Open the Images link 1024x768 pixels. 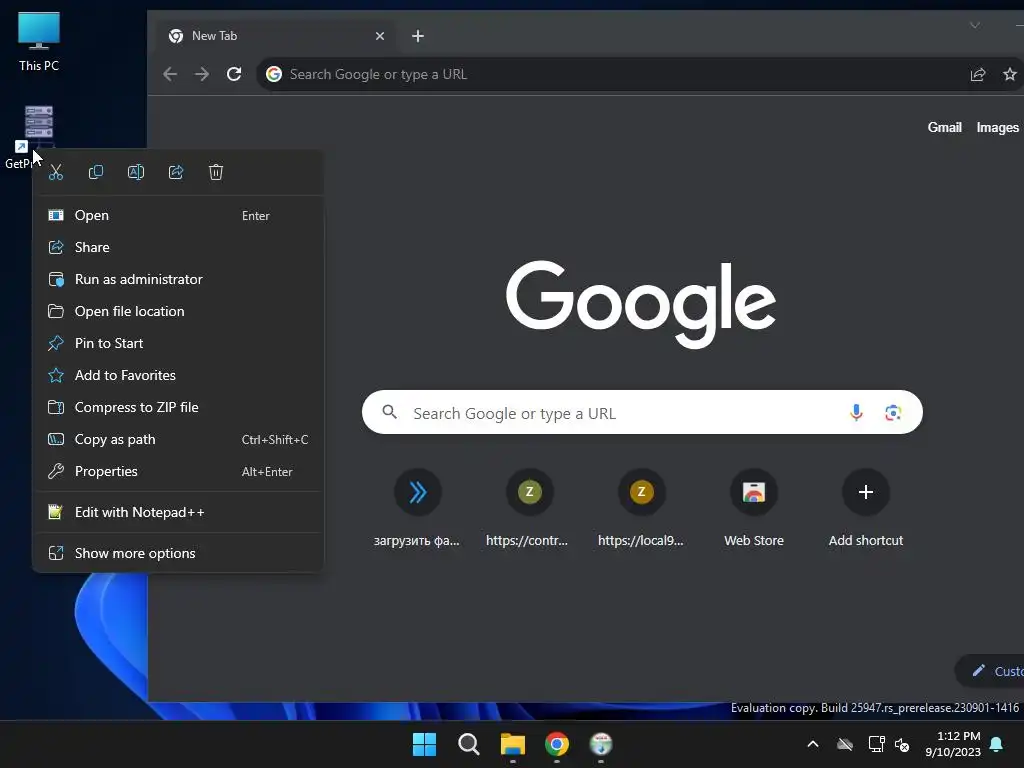click(x=997, y=127)
